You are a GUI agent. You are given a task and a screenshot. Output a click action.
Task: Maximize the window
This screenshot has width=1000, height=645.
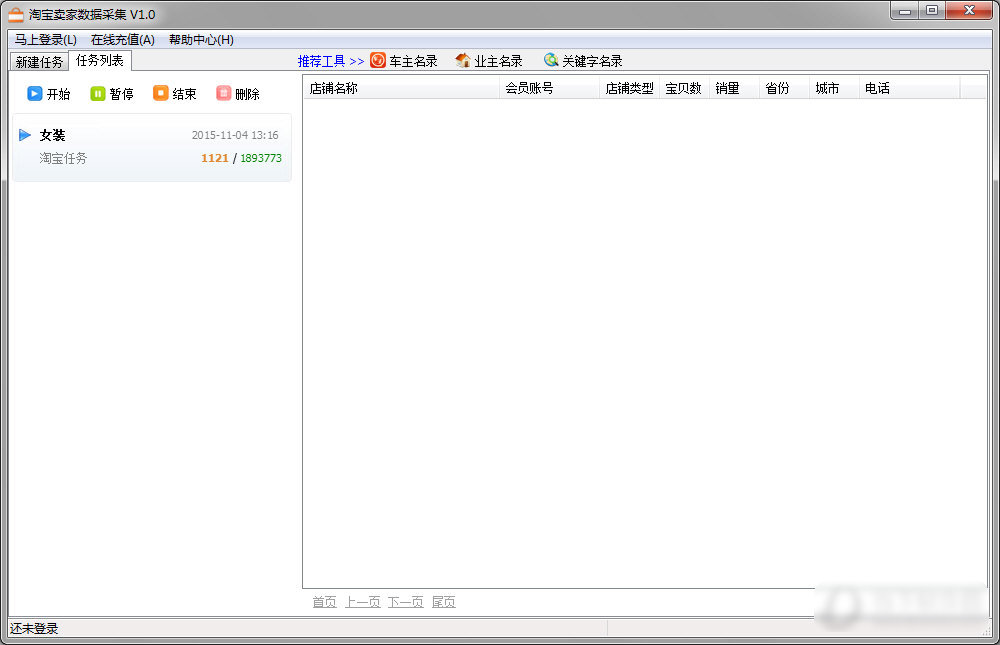pyautogui.click(x=932, y=11)
